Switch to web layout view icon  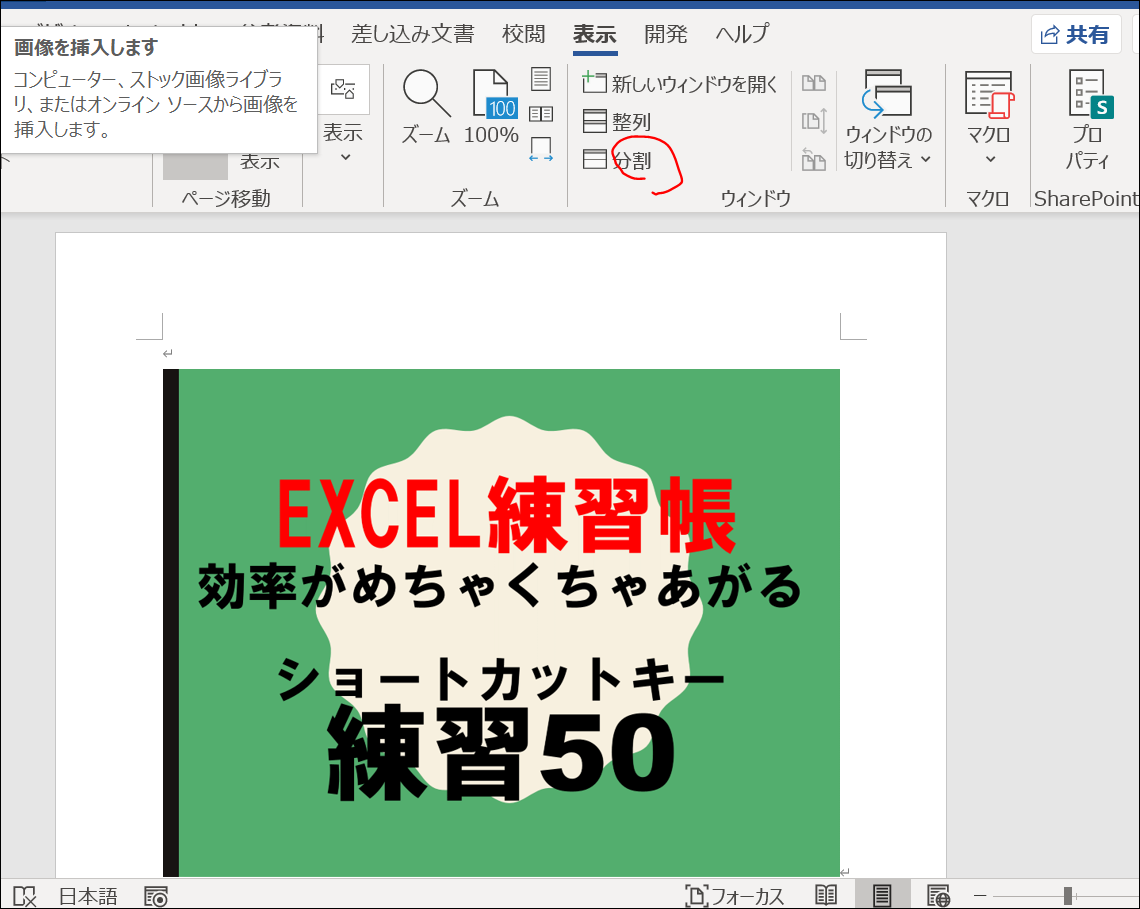pos(938,895)
